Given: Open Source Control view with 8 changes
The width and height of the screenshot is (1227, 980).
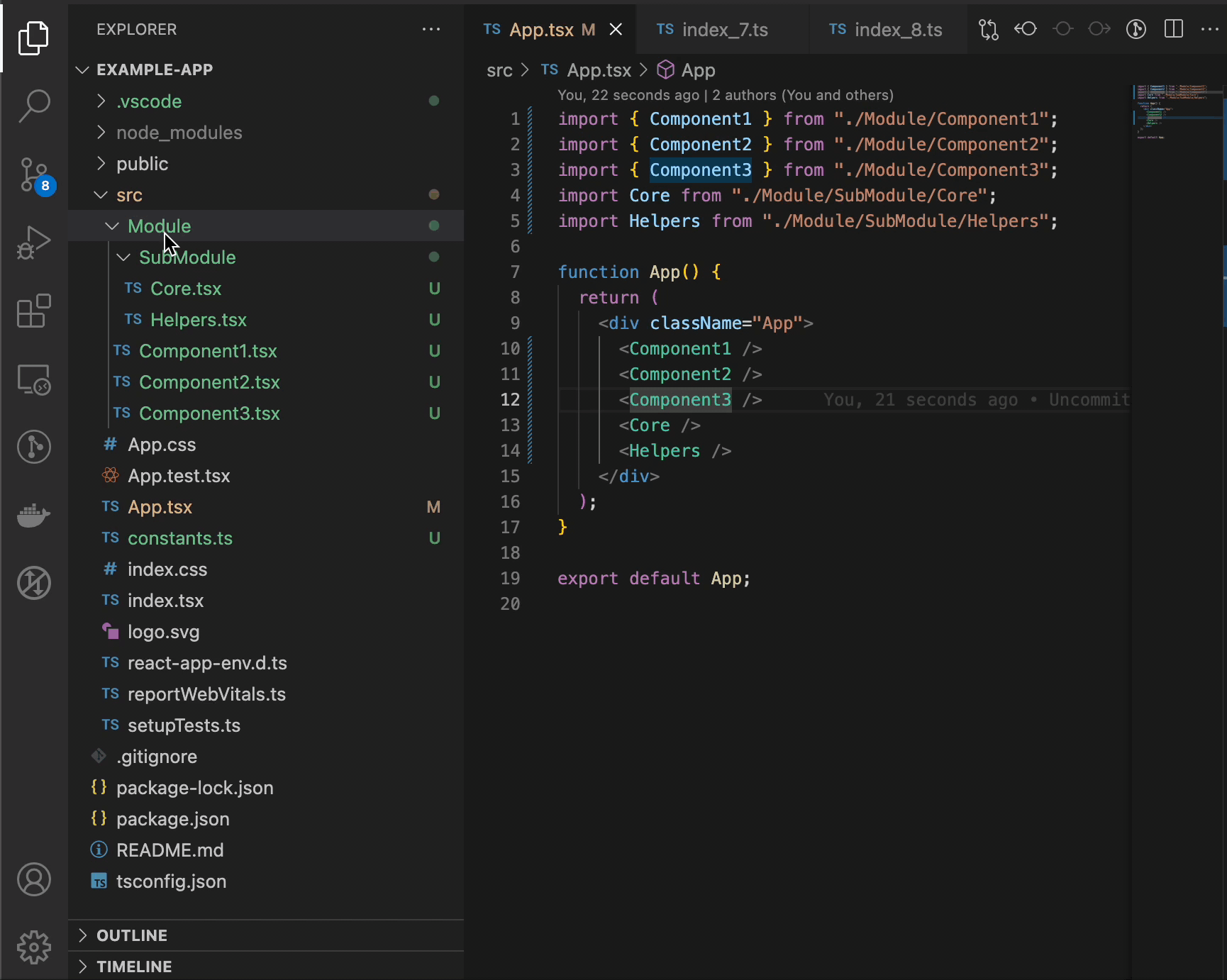Looking at the screenshot, I should point(35,175).
